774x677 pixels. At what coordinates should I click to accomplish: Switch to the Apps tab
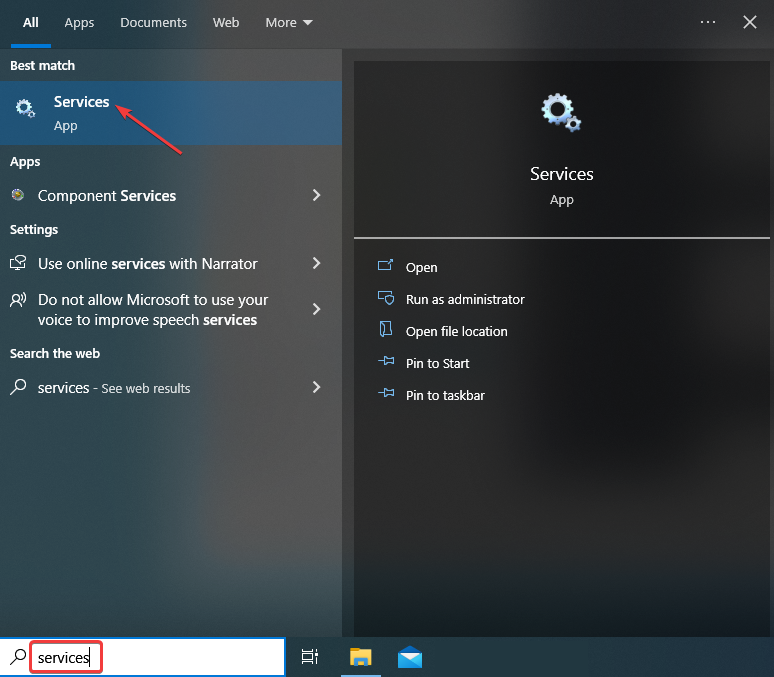point(79,23)
